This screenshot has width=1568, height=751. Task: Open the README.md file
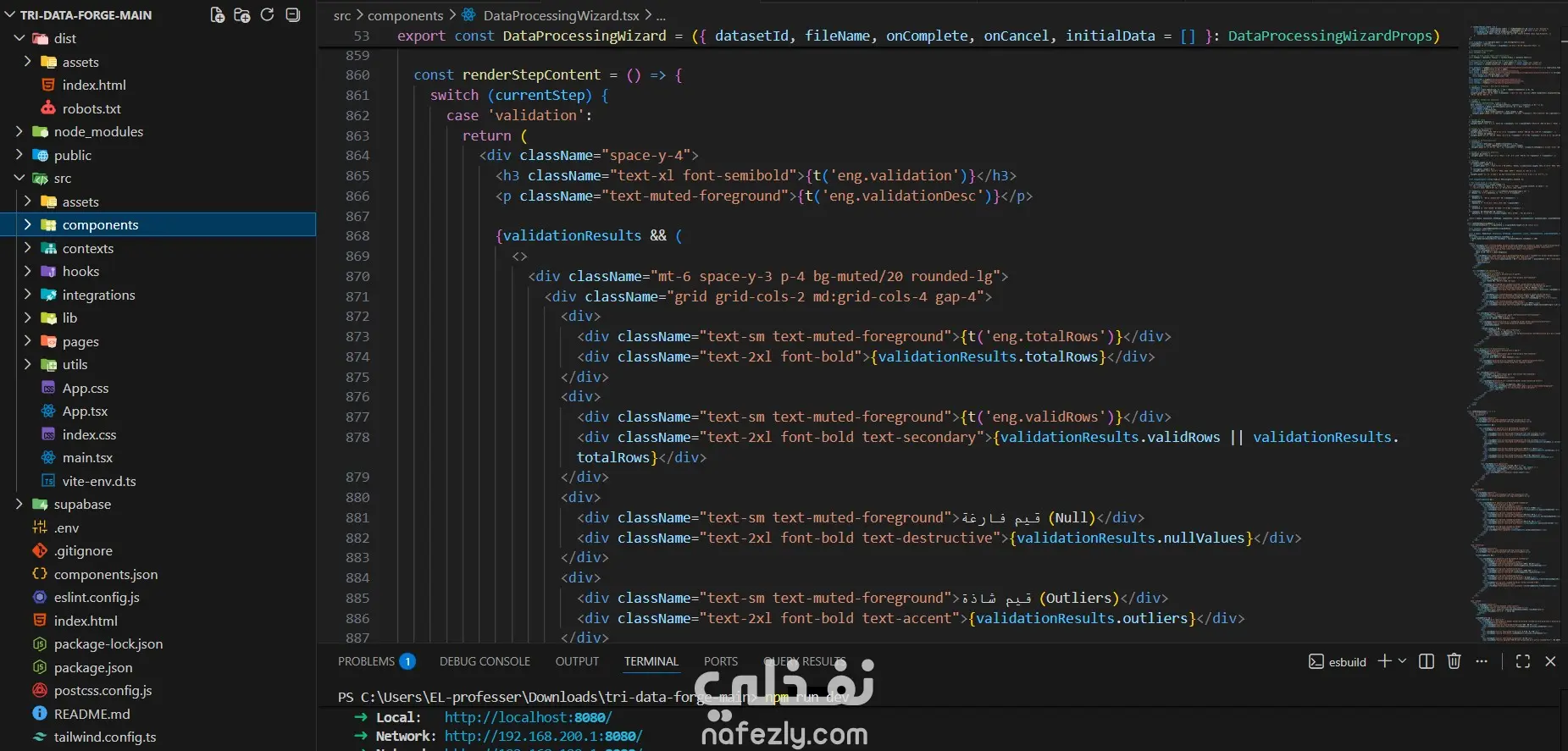pyautogui.click(x=91, y=714)
